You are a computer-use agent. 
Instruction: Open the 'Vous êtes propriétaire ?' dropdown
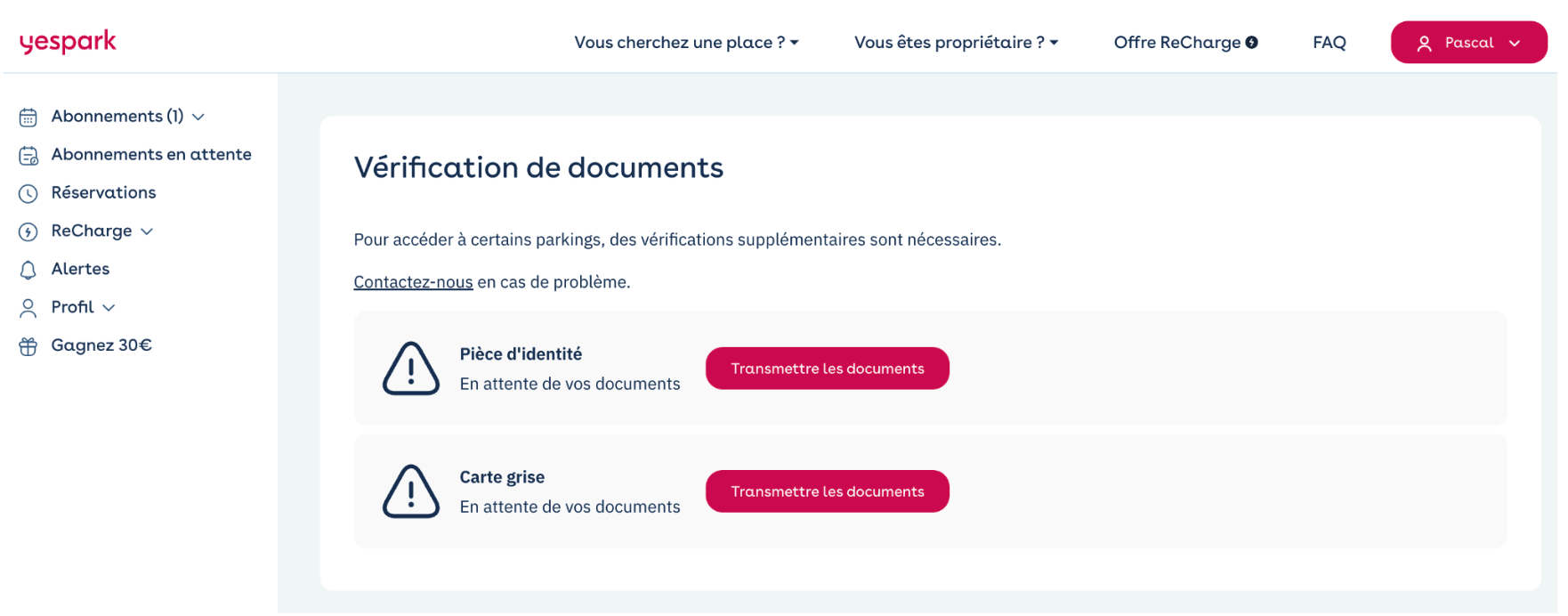(956, 42)
